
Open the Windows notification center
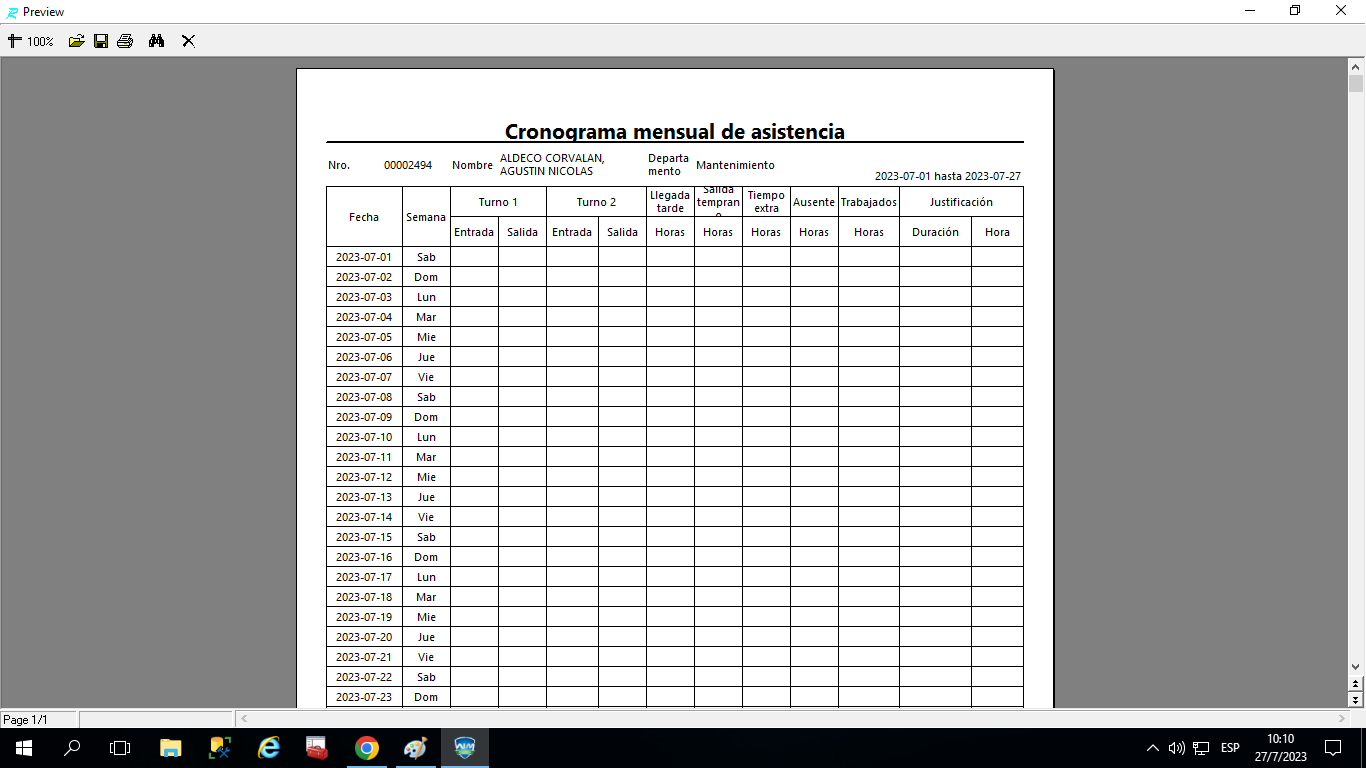click(1333, 748)
